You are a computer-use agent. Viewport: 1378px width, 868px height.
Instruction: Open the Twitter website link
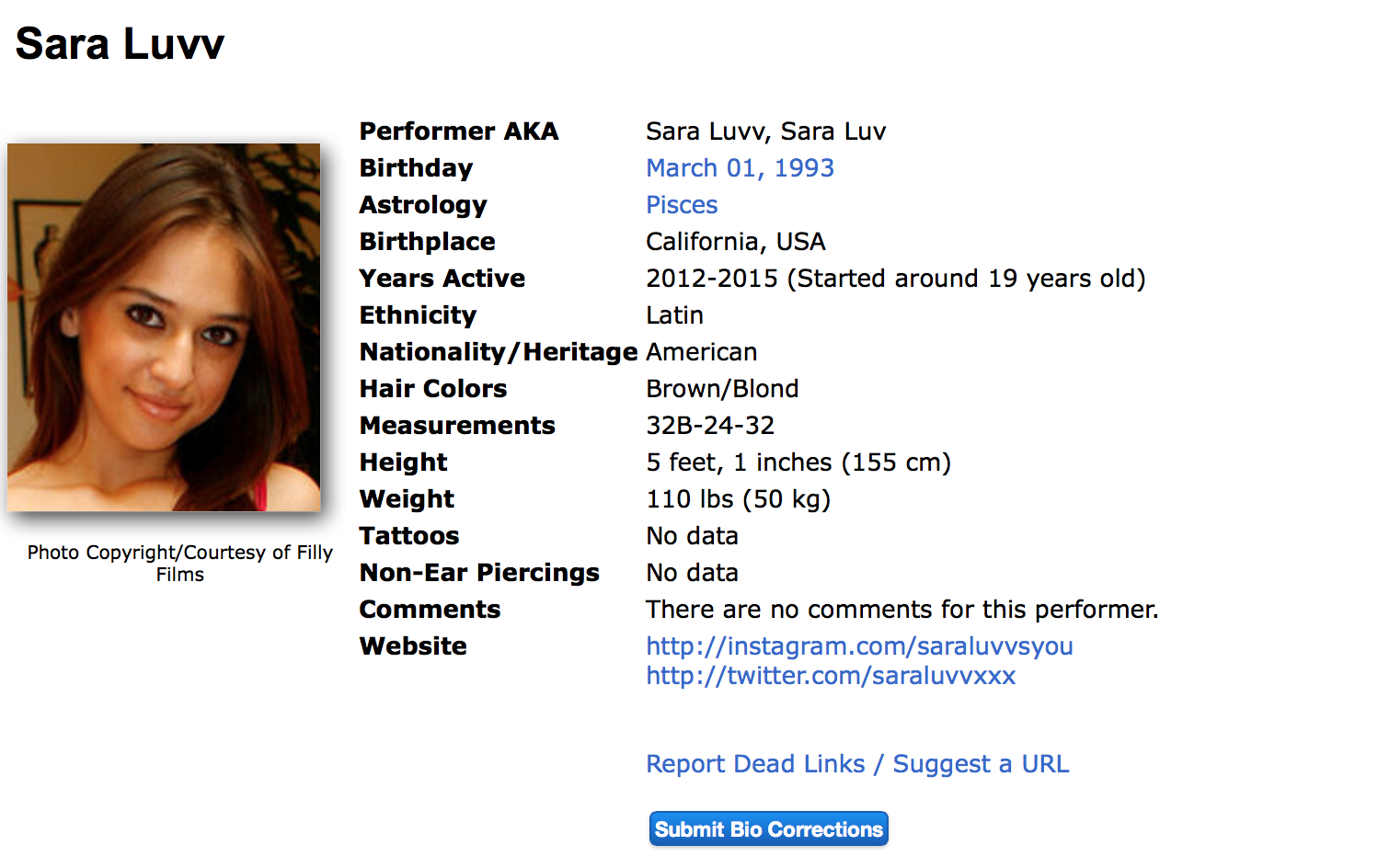[x=831, y=676]
